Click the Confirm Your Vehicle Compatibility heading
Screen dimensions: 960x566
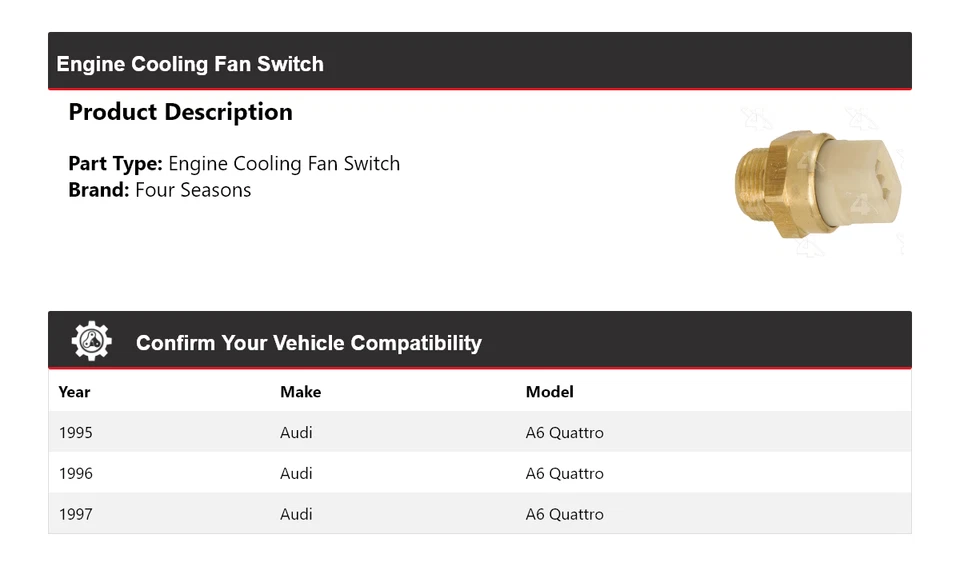click(x=308, y=343)
